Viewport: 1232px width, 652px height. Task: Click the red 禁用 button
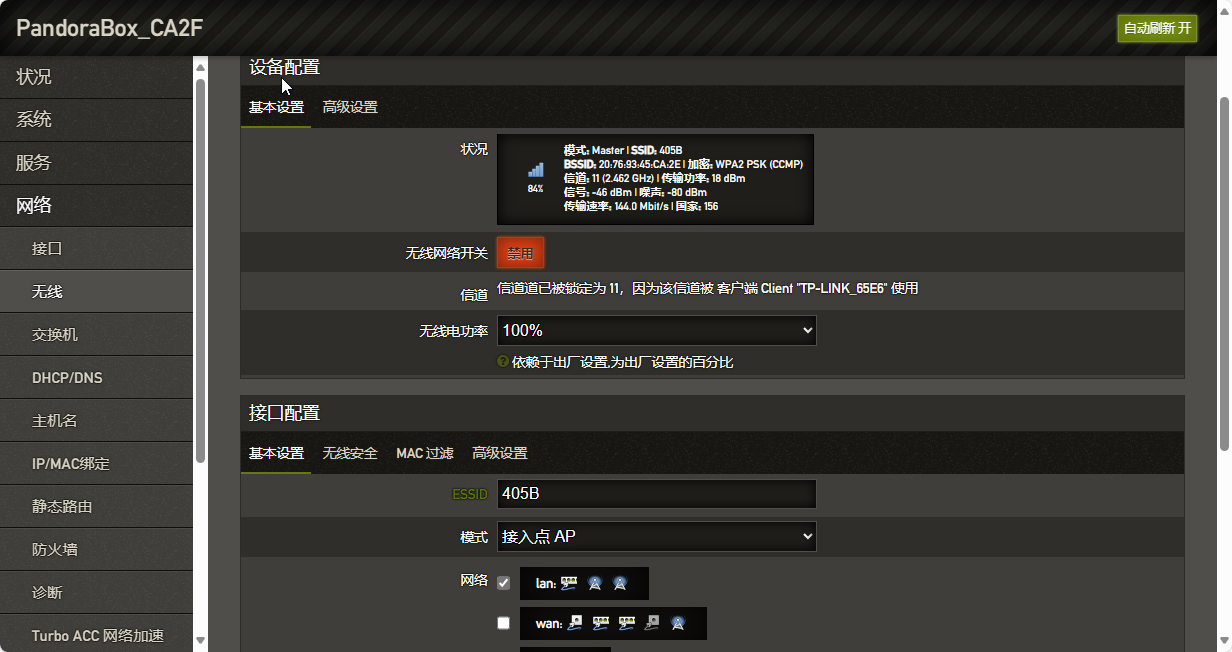(520, 253)
